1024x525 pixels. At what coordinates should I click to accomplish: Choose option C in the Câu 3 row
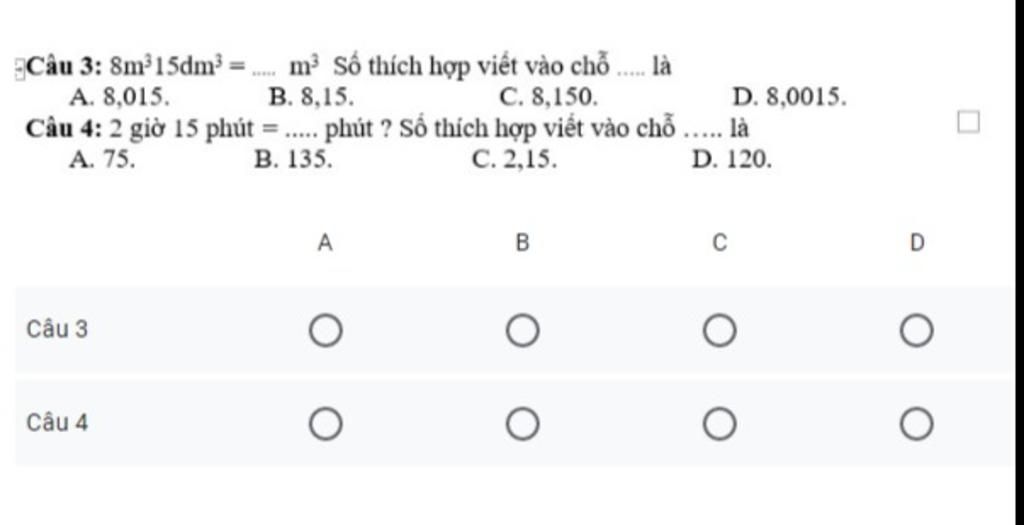pyautogui.click(x=719, y=331)
